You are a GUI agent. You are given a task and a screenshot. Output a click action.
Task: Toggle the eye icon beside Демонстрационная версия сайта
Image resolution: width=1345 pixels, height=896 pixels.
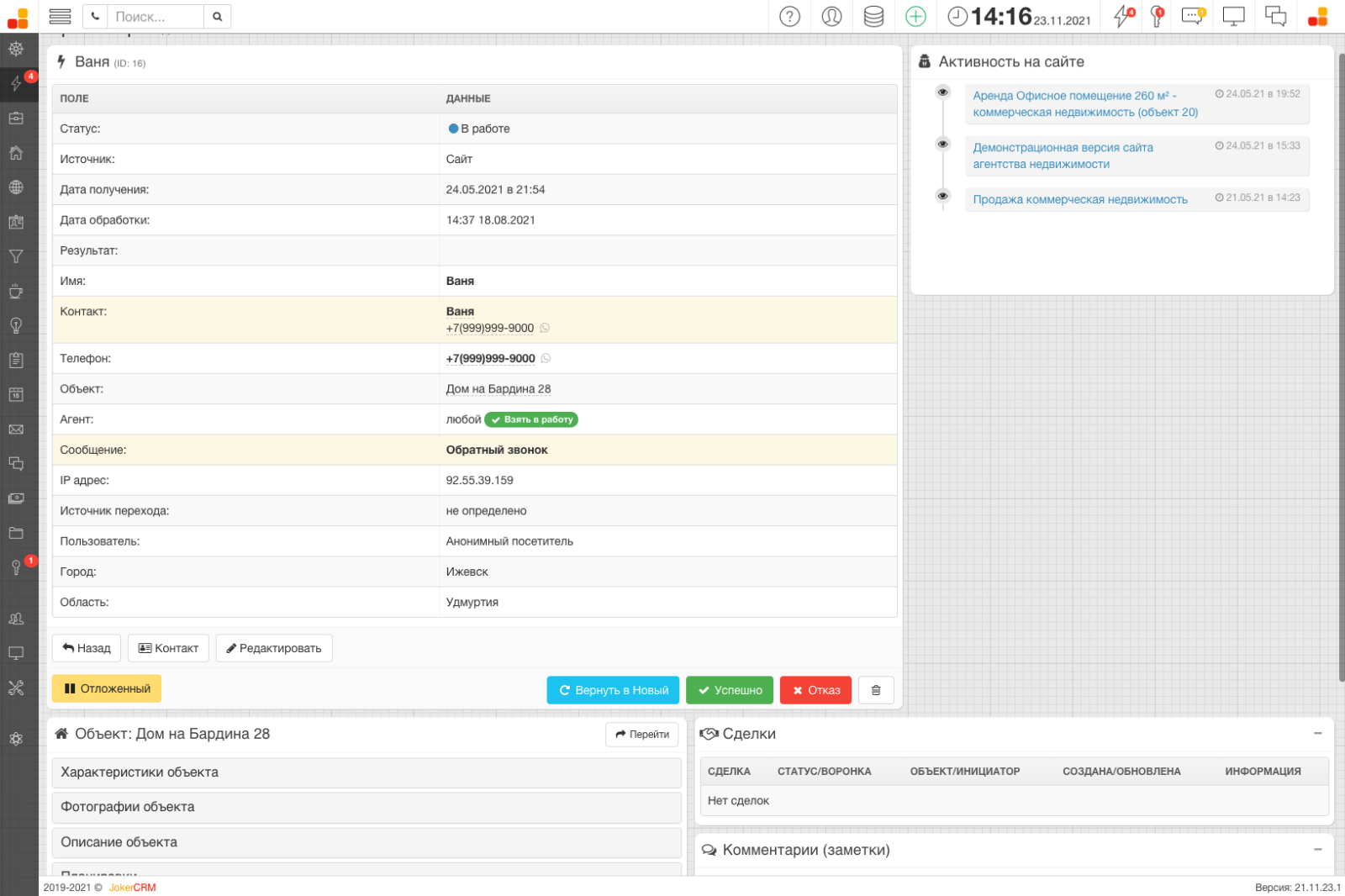(942, 144)
